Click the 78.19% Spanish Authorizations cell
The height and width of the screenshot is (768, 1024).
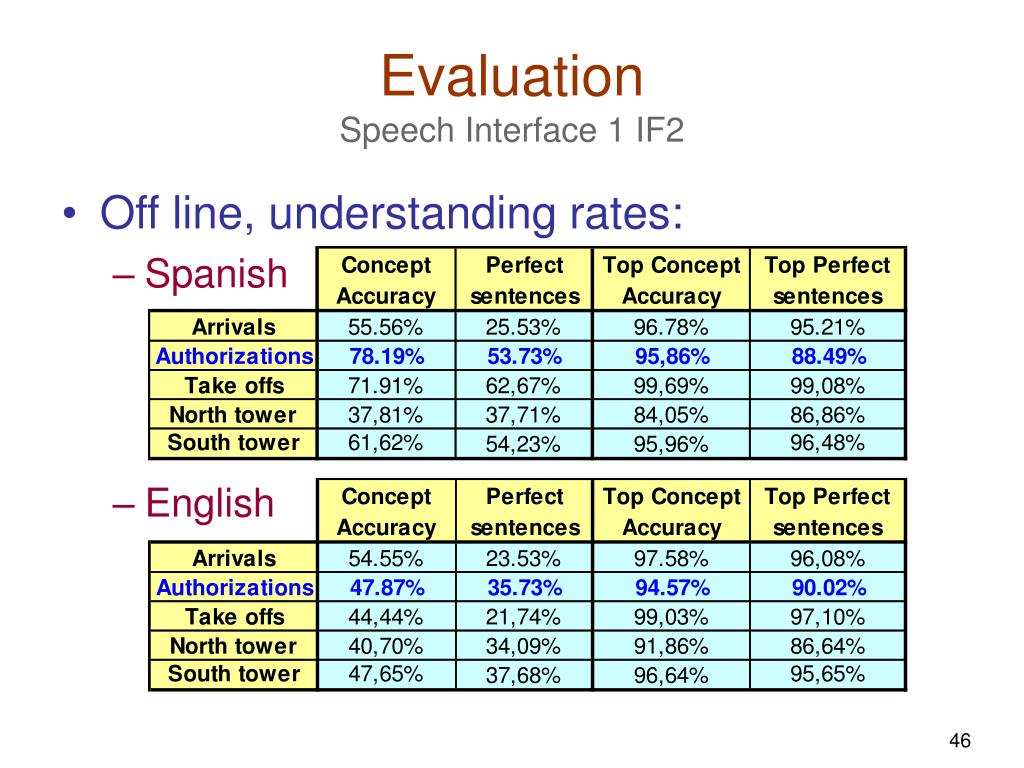[387, 357]
